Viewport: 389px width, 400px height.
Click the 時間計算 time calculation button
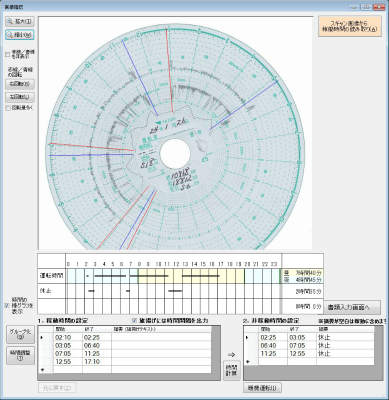(232, 370)
